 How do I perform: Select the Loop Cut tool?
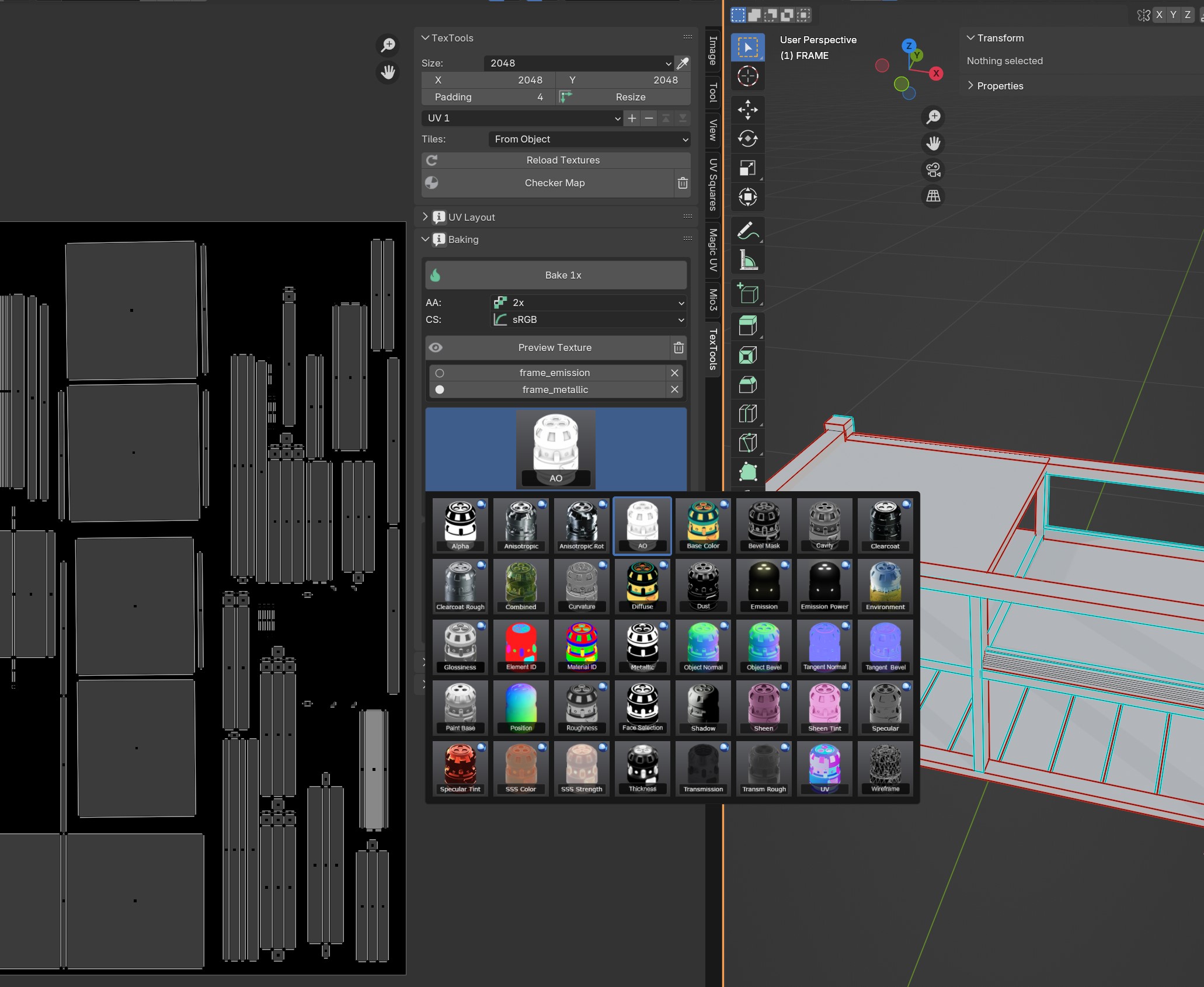point(748,413)
